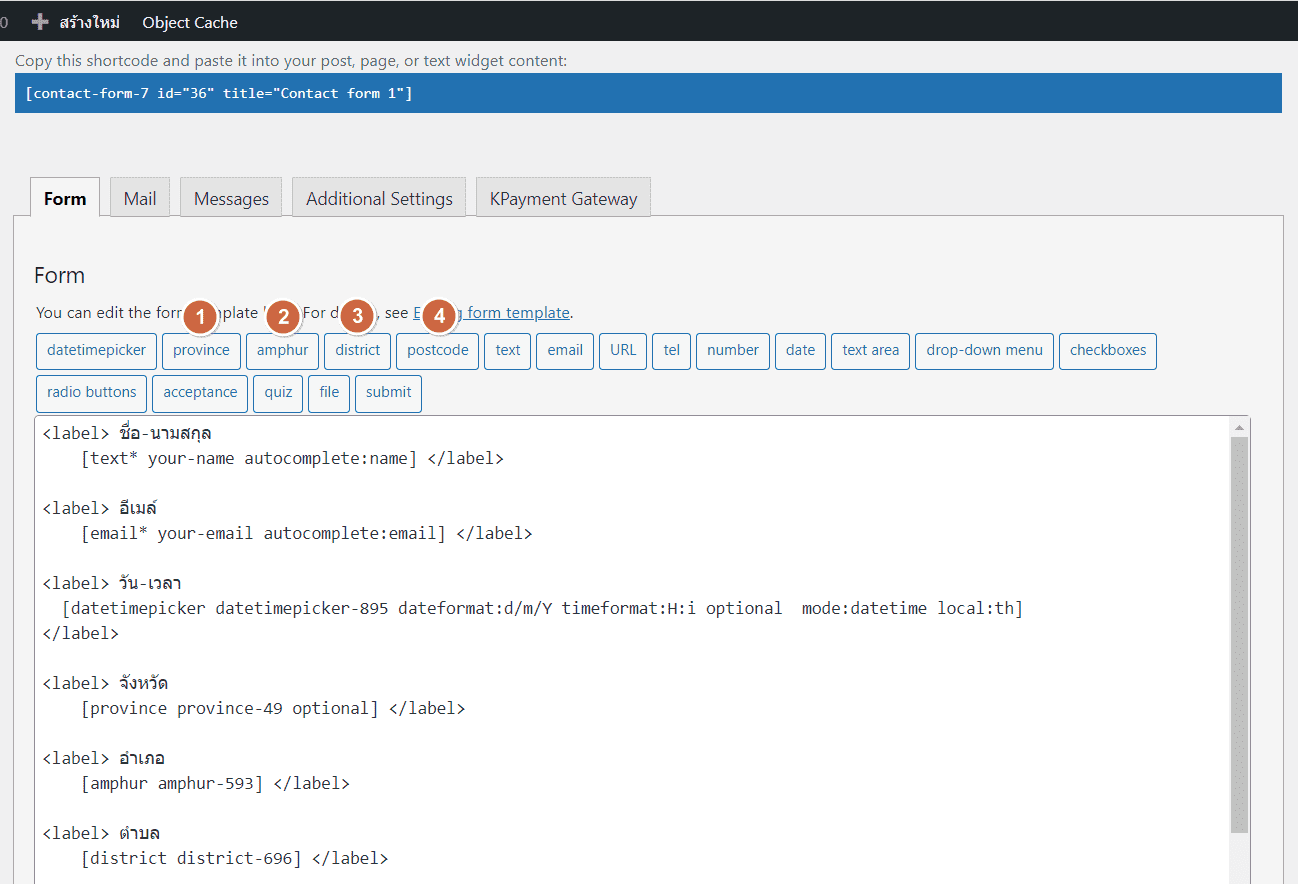Click the plus icon for creating new content
This screenshot has height=884, width=1298.
40,21
